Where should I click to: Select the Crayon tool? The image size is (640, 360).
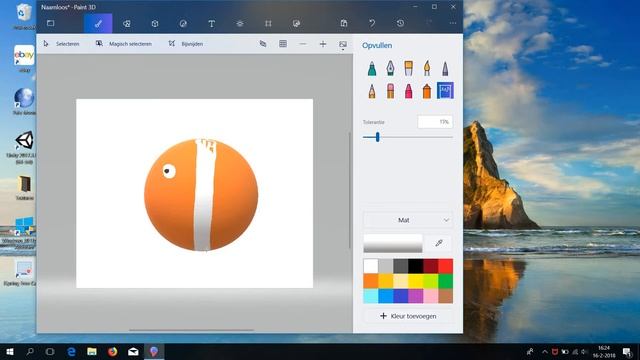point(409,91)
